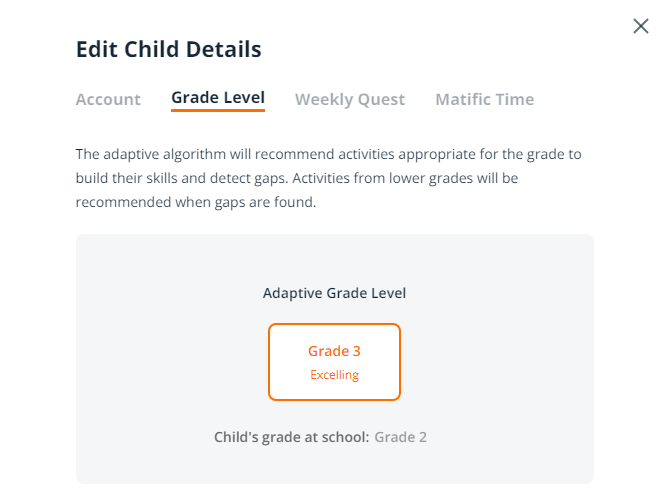Click the adaptive algorithm description's first line
This screenshot has height=495, width=671.
tap(328, 154)
